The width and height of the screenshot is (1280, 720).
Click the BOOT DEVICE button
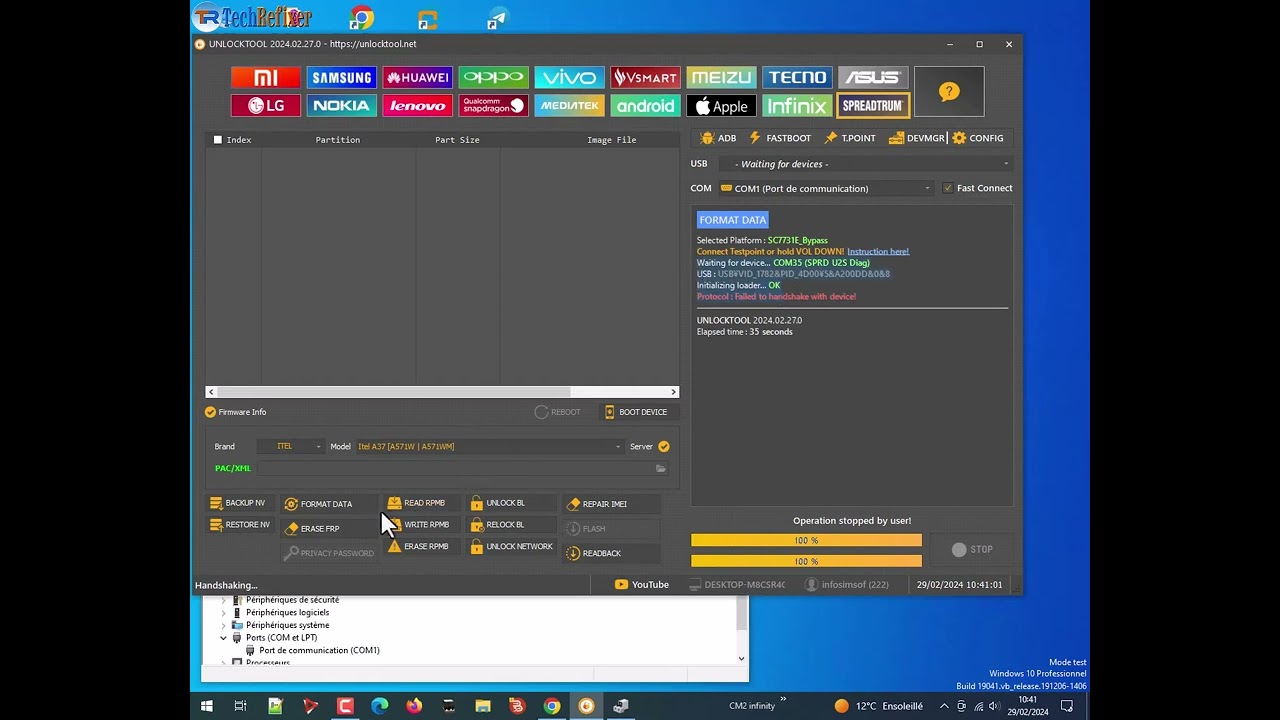click(x=636, y=412)
